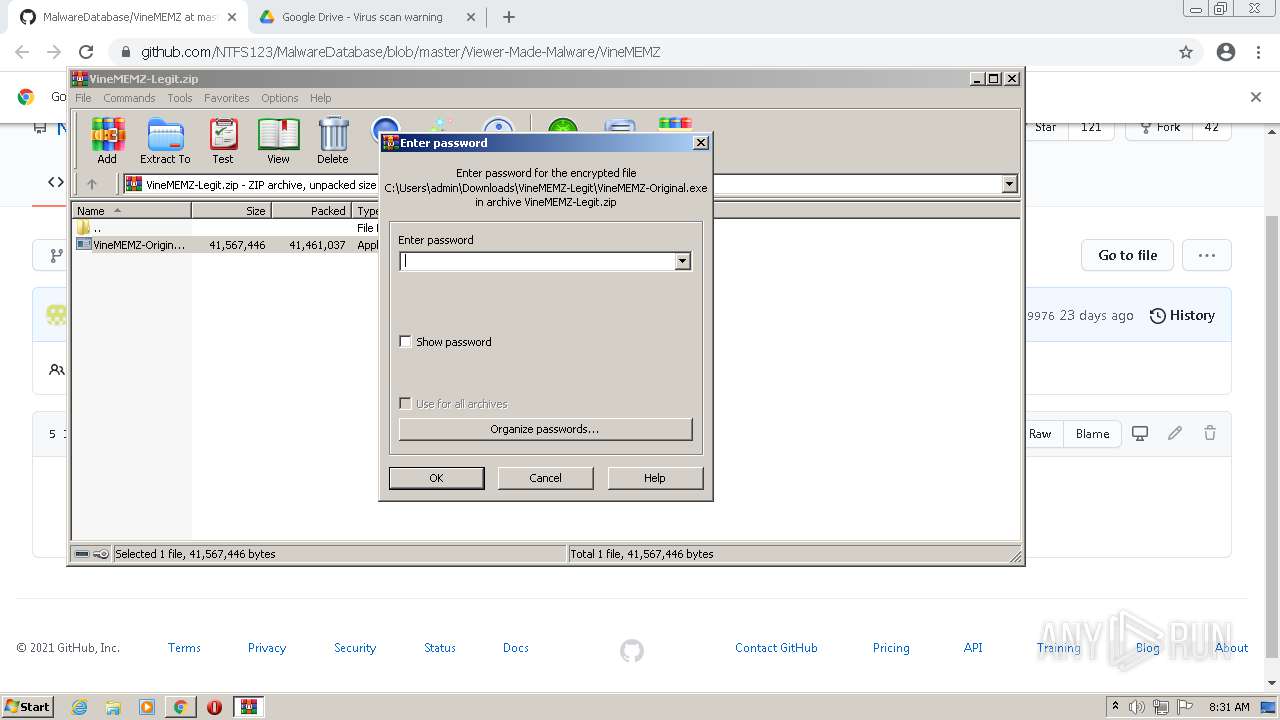Click the Extract To toolbar icon
1280x720 pixels.
point(165,141)
